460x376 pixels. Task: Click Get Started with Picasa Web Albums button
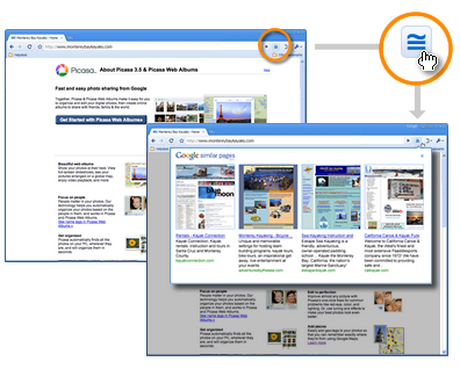tap(101, 120)
